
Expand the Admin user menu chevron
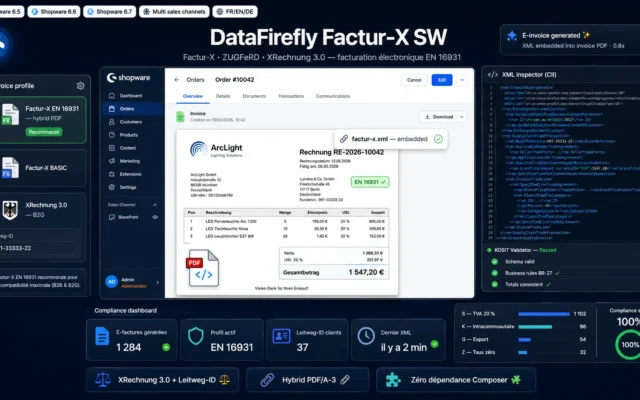click(x=158, y=282)
